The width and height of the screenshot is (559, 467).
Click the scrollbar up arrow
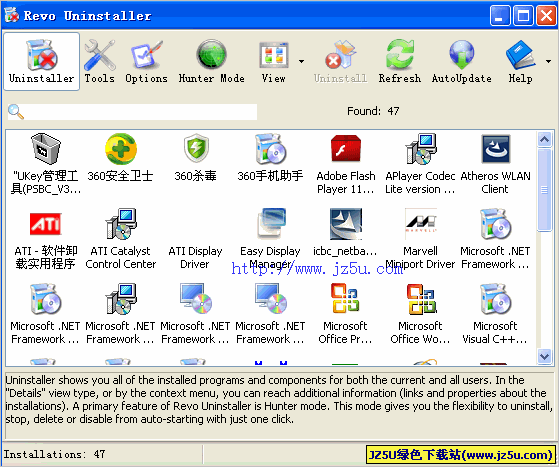(x=544, y=139)
